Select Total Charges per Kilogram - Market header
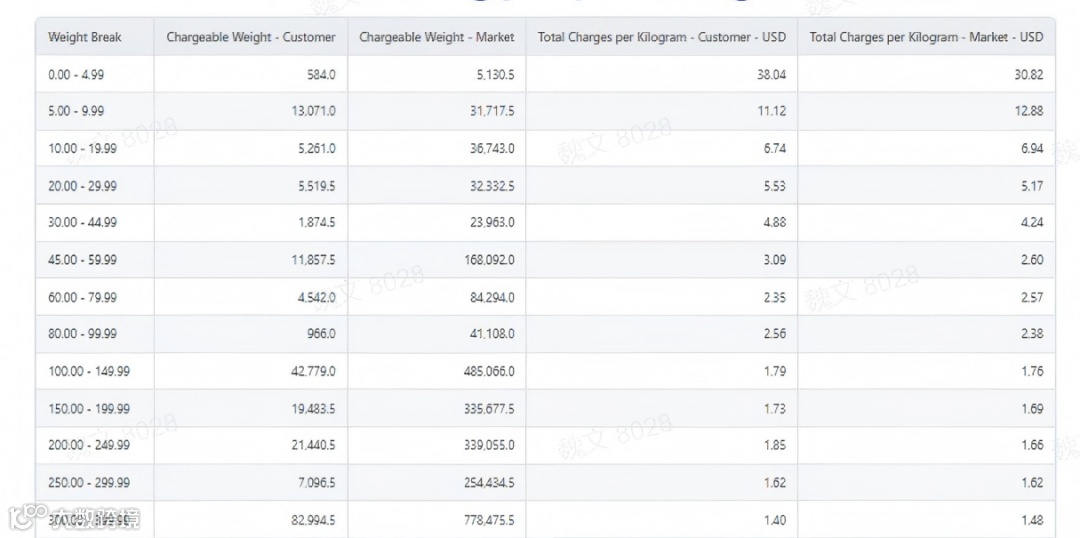 pyautogui.click(x=926, y=37)
